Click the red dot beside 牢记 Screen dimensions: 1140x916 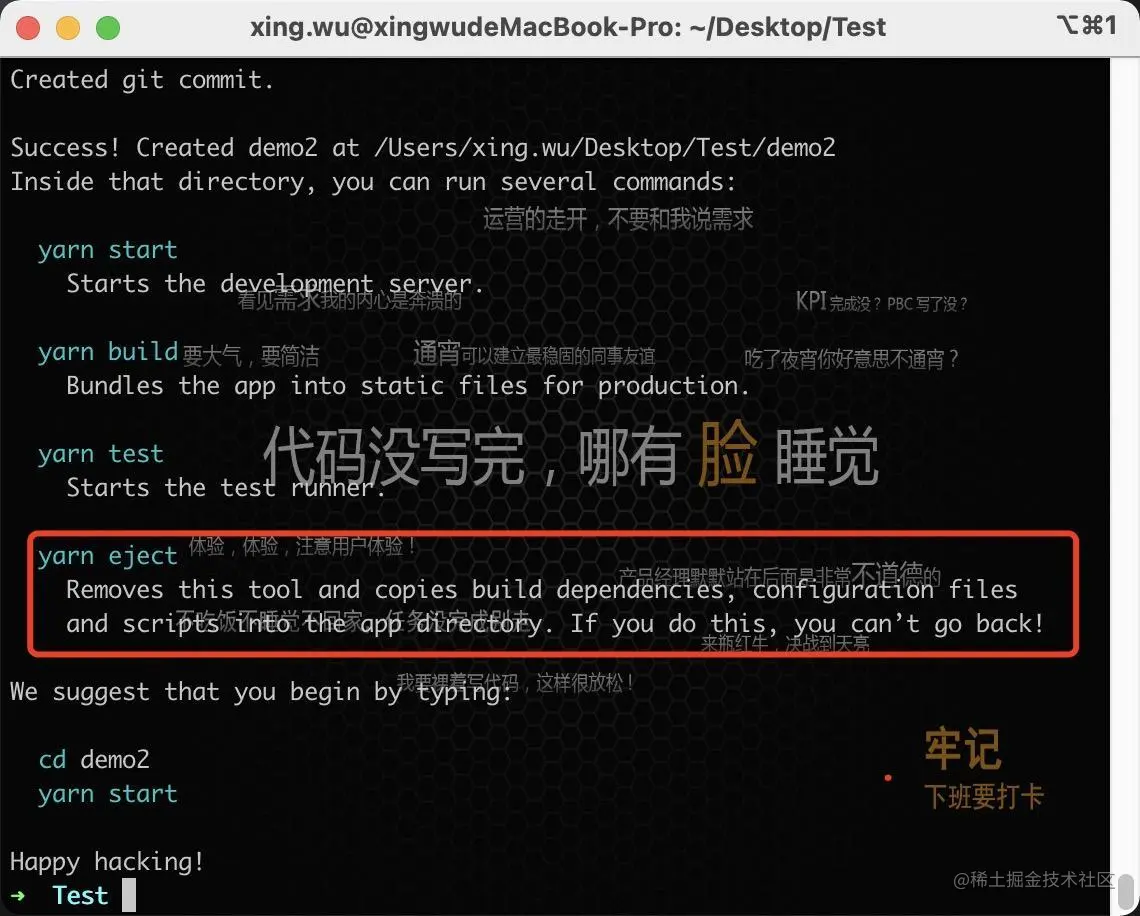(888, 778)
